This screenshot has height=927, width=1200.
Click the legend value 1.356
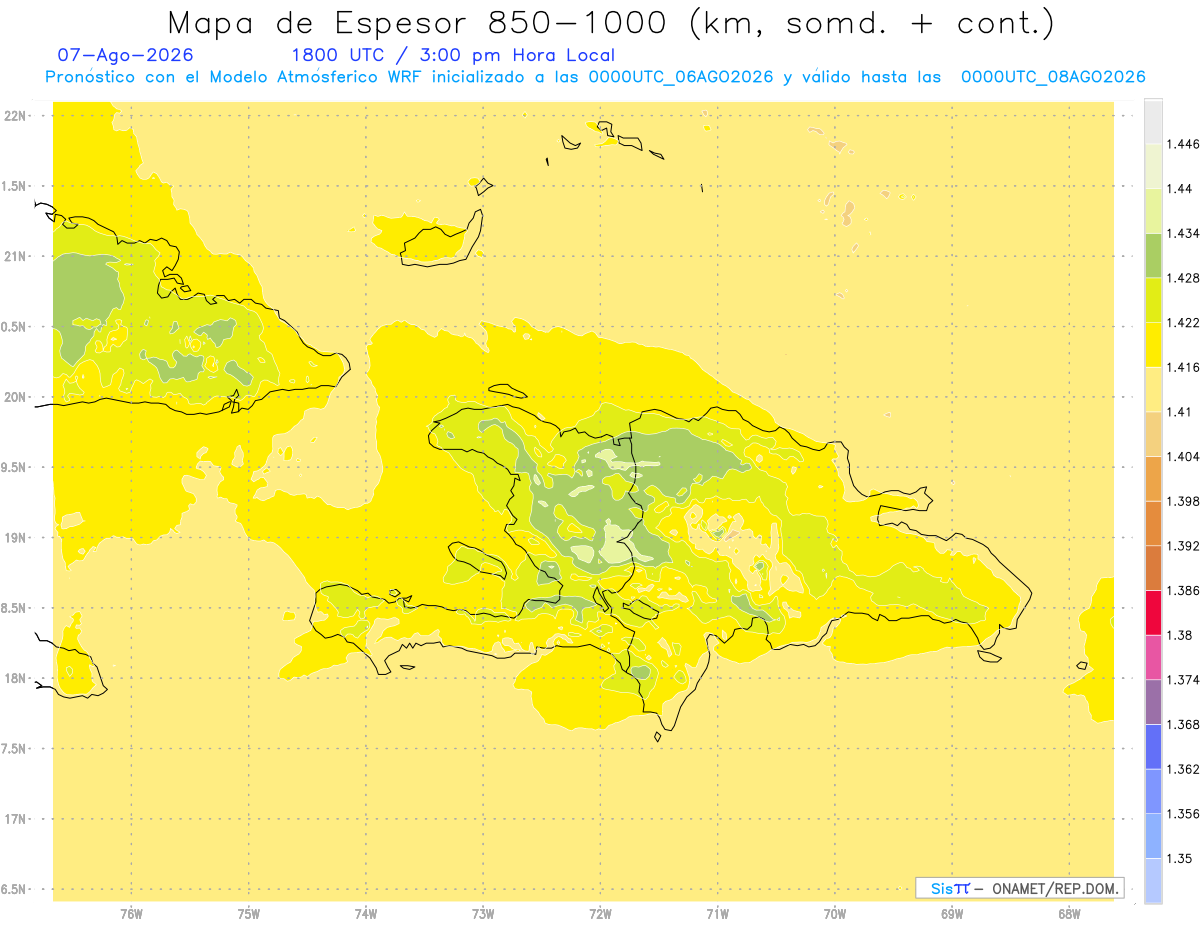(1184, 814)
